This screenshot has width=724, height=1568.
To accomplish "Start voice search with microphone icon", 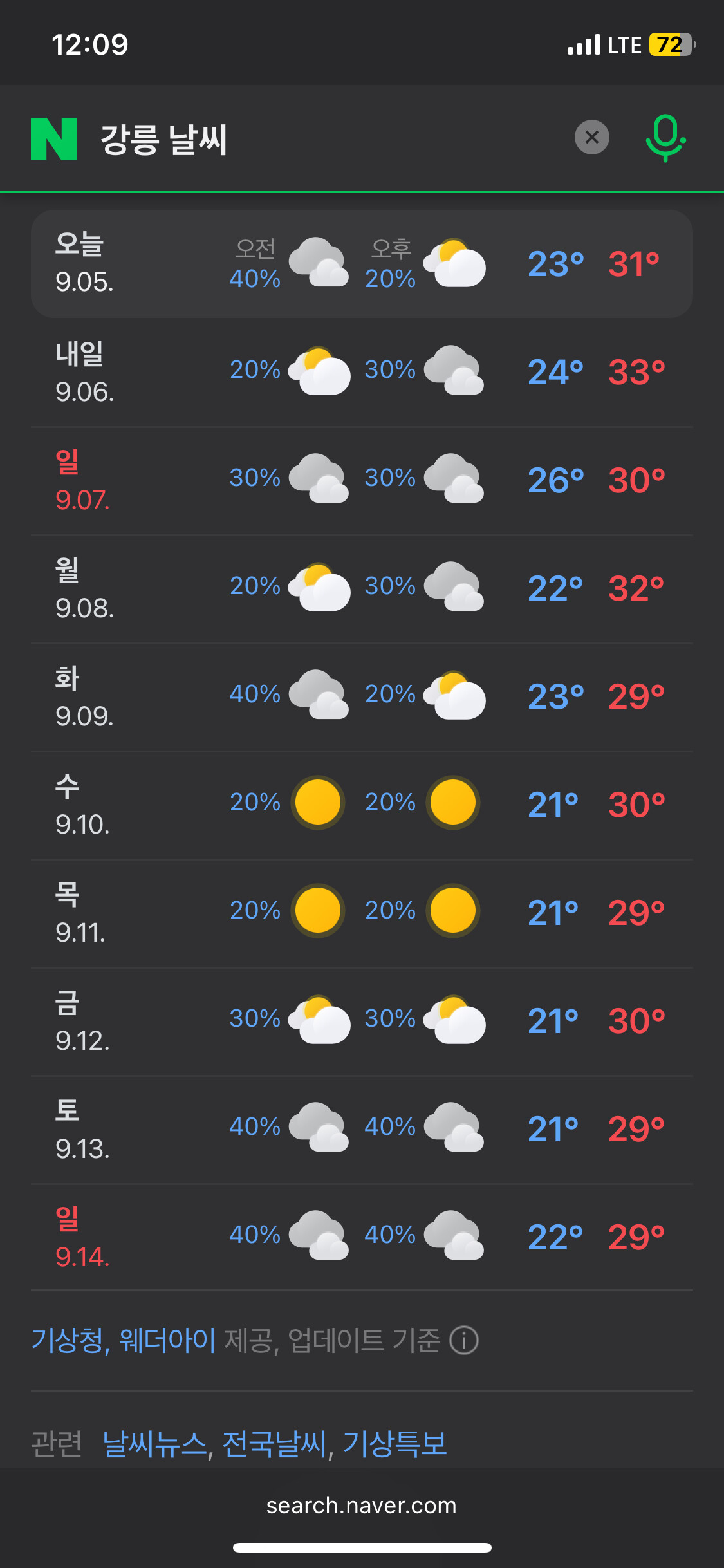I will [665, 138].
